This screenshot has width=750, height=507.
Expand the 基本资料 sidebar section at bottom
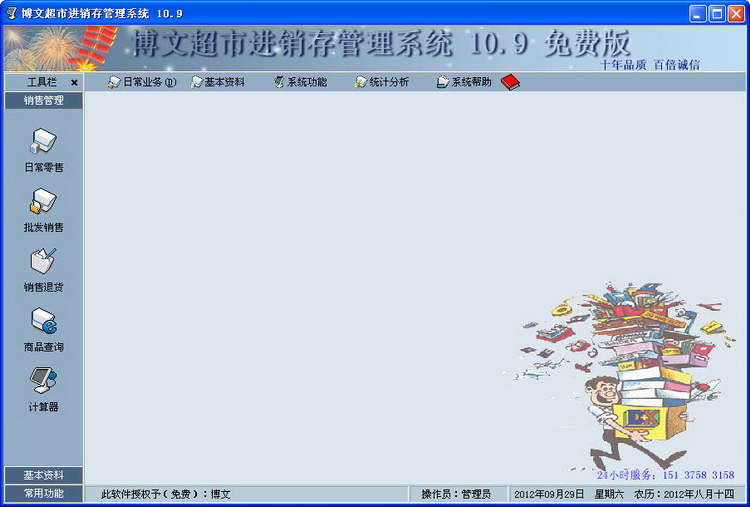43,475
